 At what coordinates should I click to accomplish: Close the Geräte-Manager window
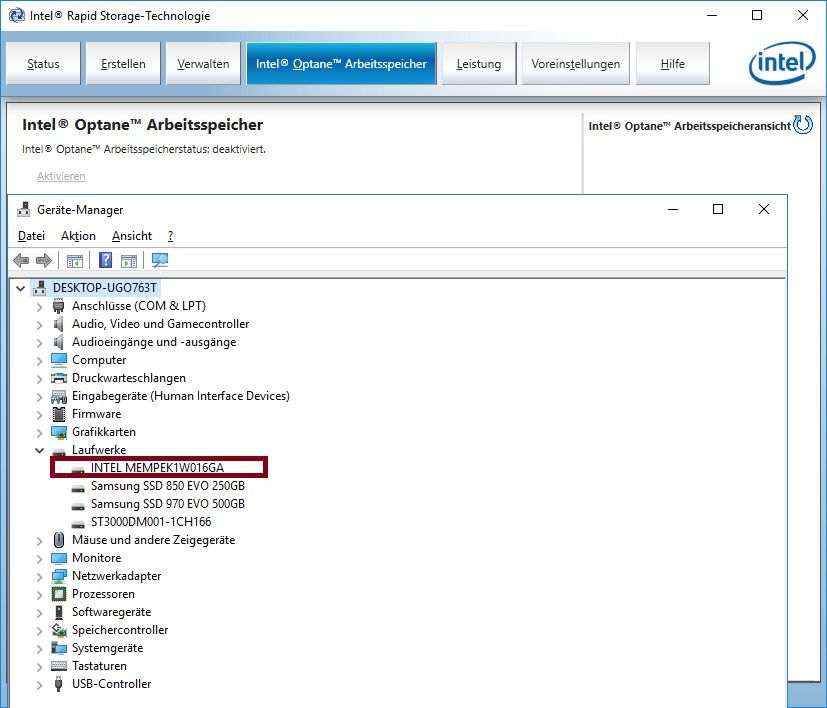click(763, 209)
